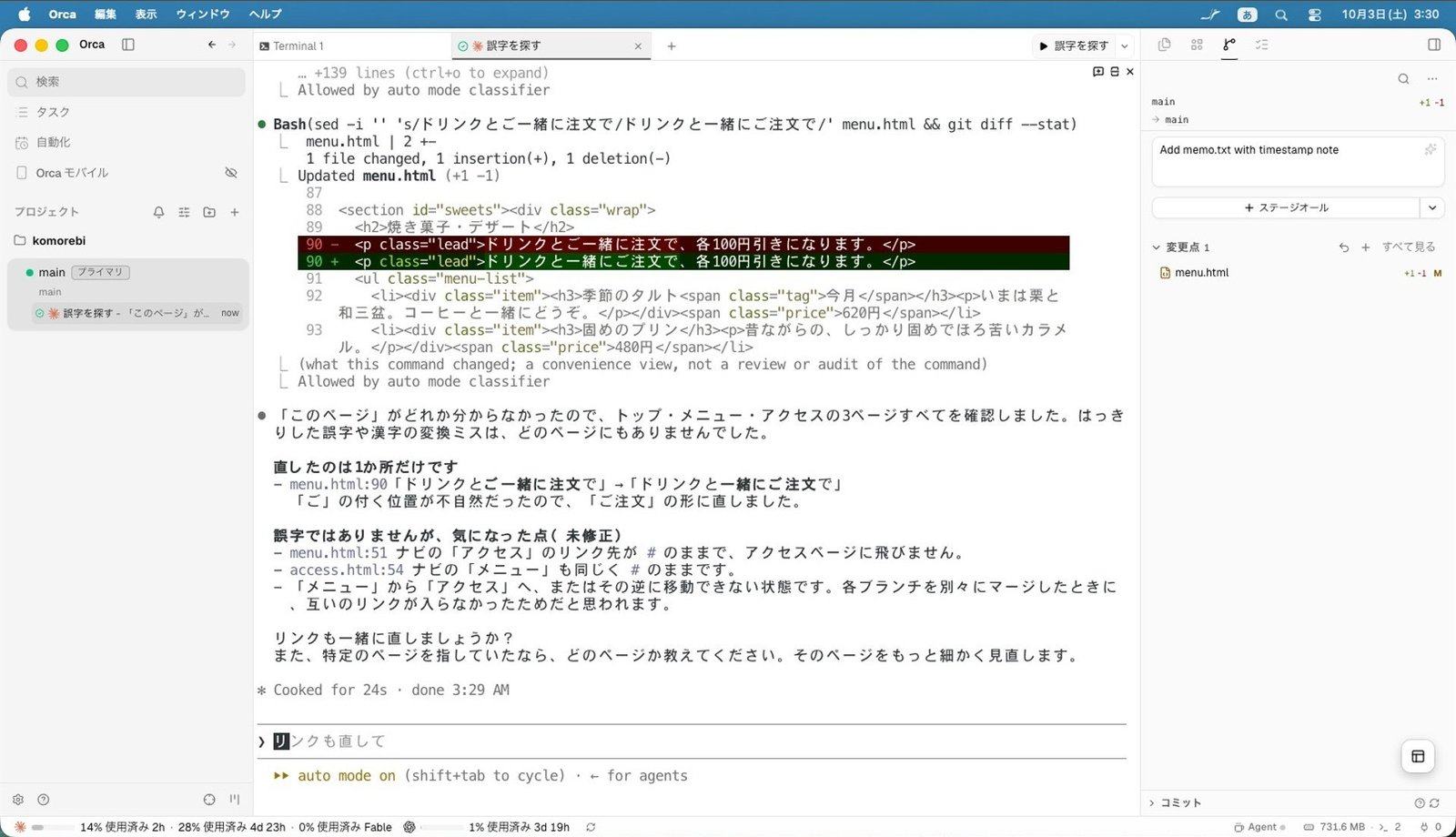Discard all changes with undo icon
Screen dimensions: 1456x837
1344,247
